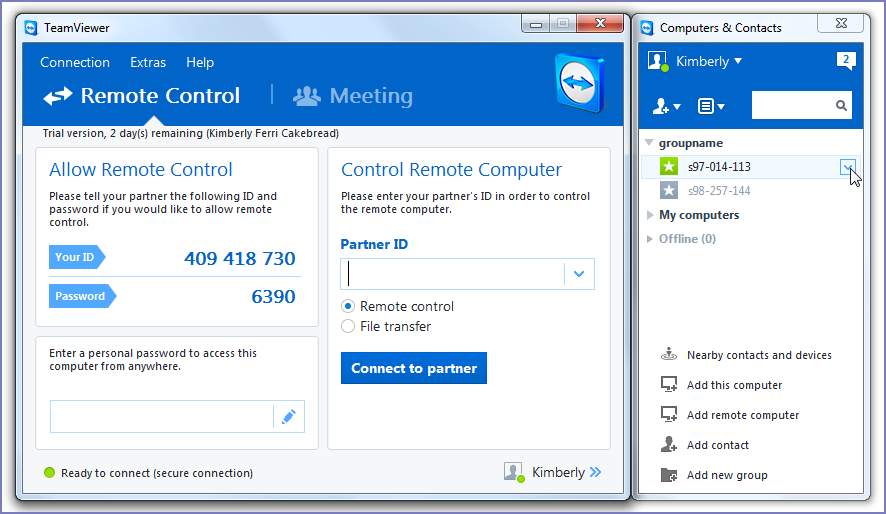Select the s97-014-113 contact entry
The image size is (886, 514).
click(x=750, y=167)
